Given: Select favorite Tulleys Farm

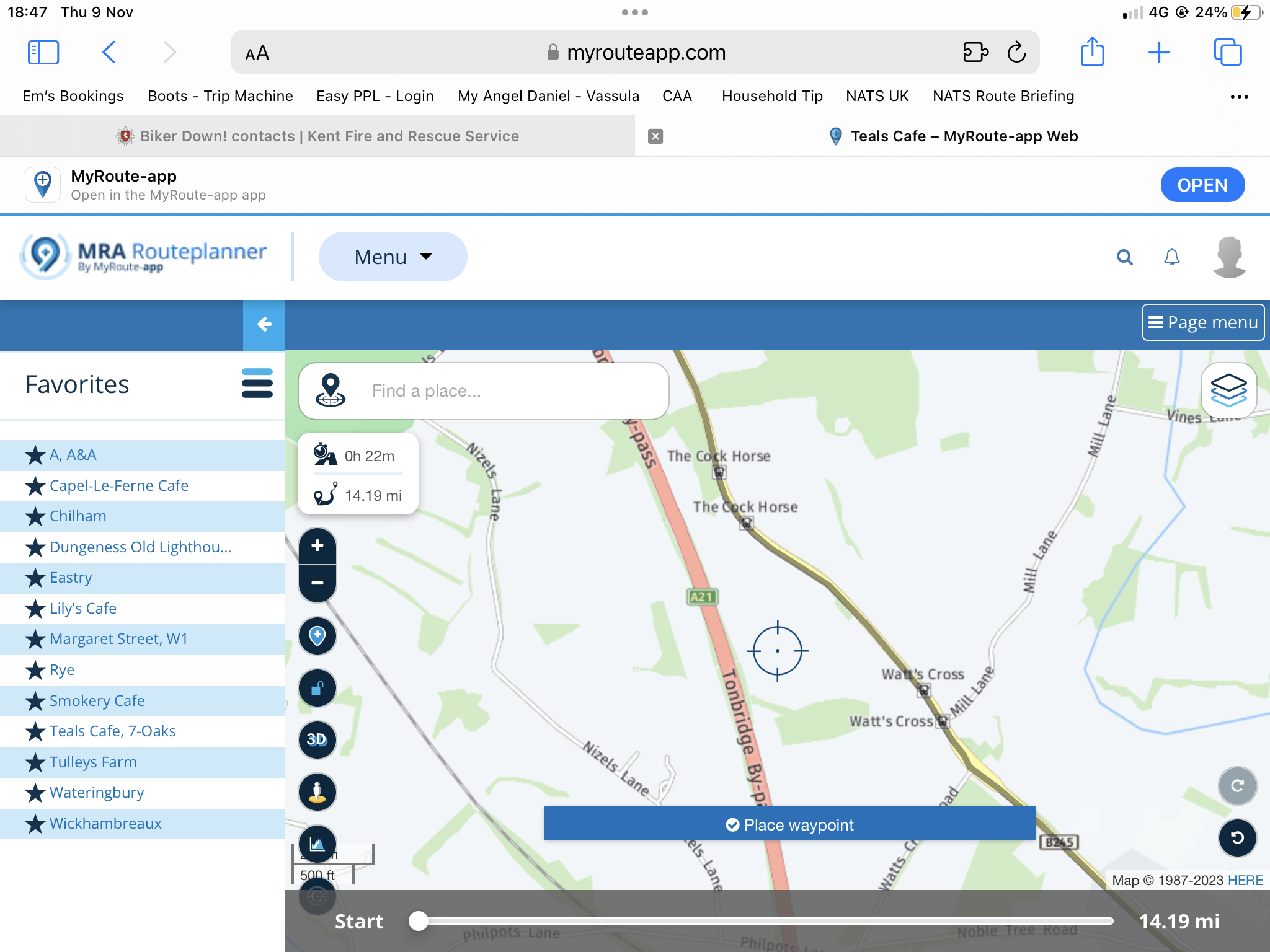Looking at the screenshot, I should point(143,762).
